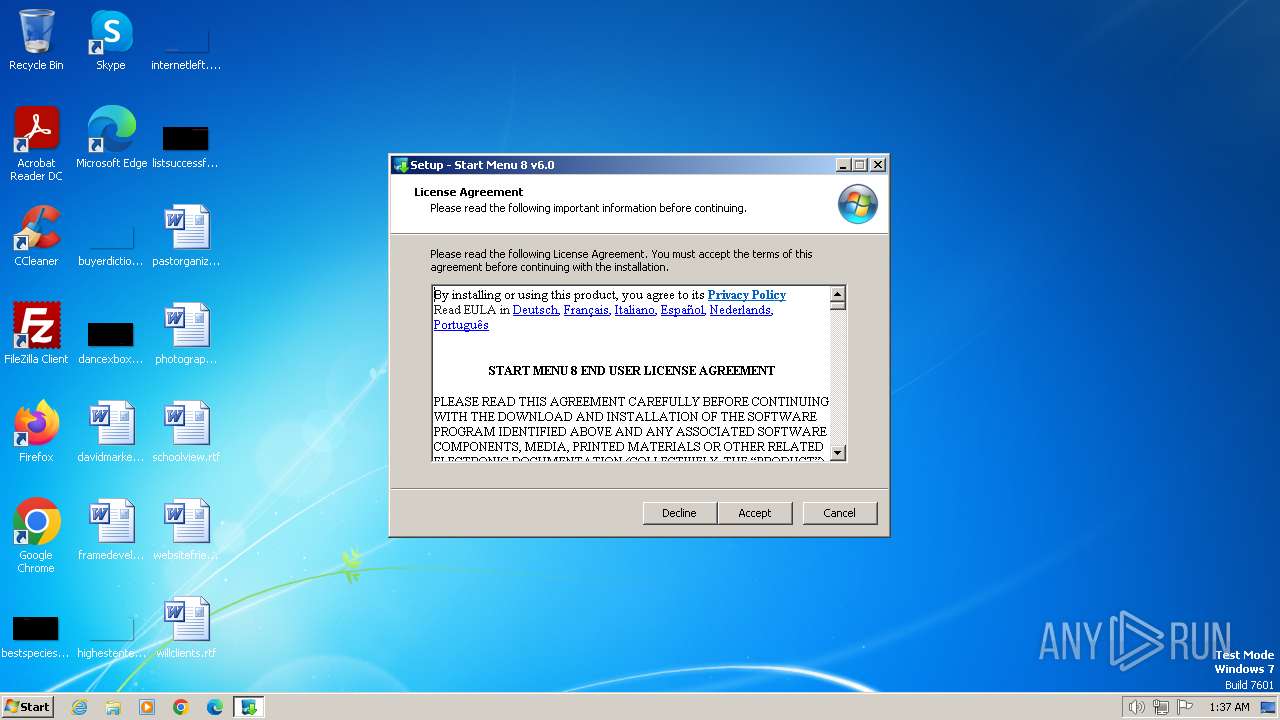Screen dimensions: 1280x720
Task: Launch Skype from the desktop
Action: 111,40
